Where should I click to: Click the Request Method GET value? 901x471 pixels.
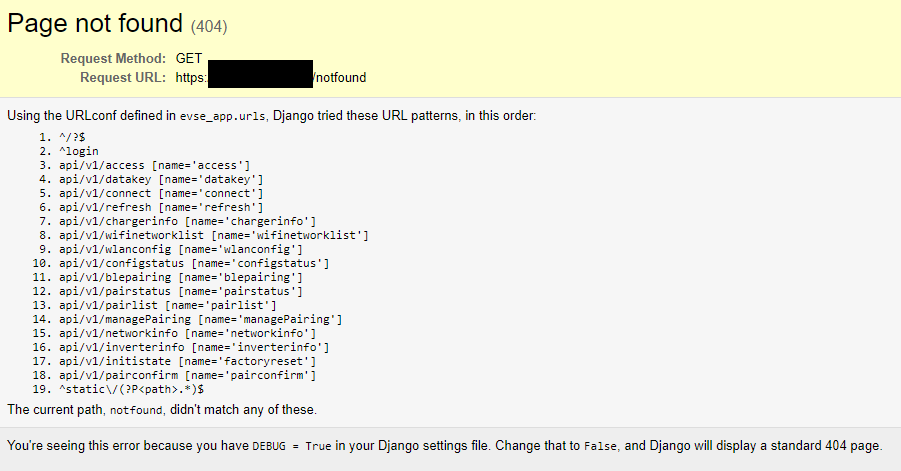190,58
